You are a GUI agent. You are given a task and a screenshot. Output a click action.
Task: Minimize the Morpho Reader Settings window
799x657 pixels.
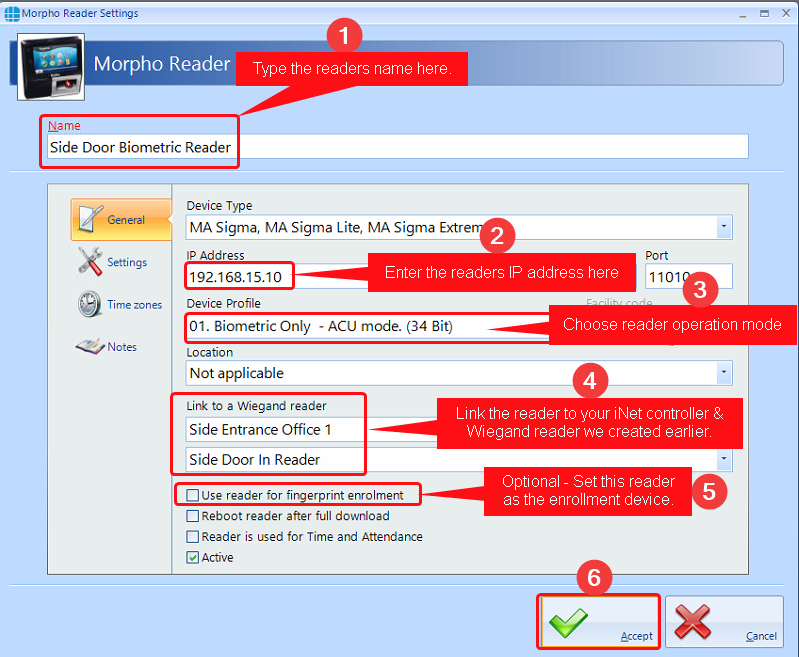tap(742, 14)
